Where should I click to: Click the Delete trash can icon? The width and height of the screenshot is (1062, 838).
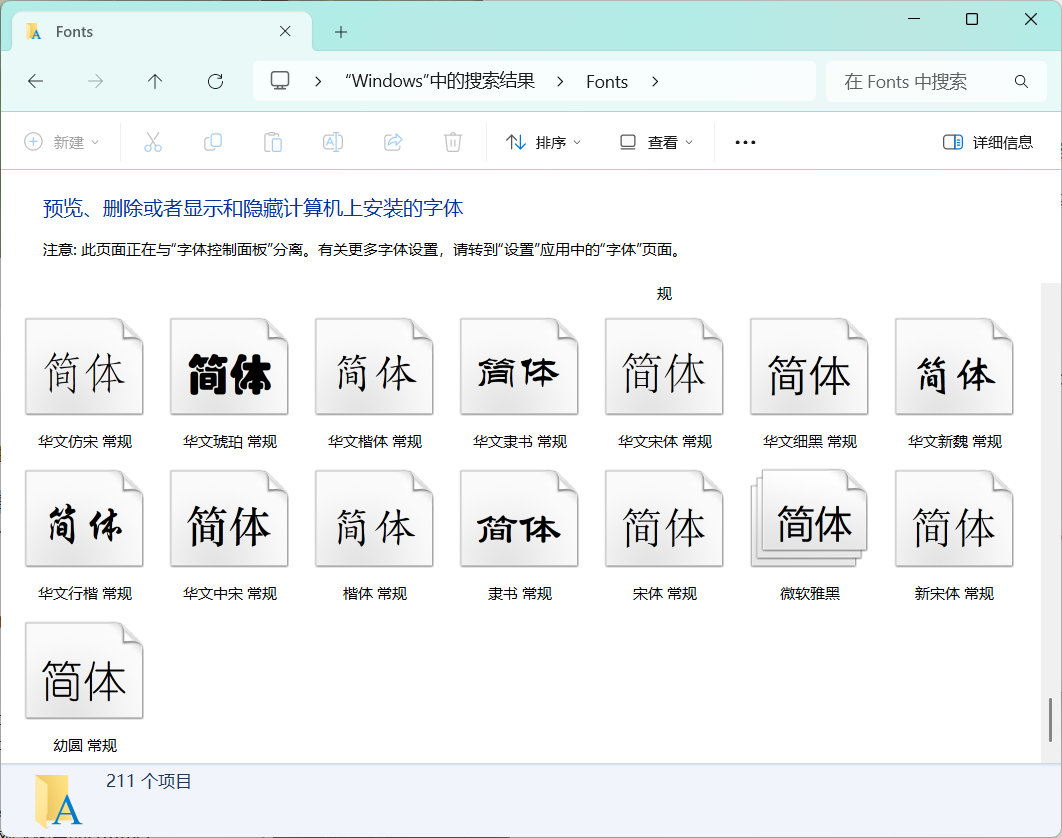453,142
